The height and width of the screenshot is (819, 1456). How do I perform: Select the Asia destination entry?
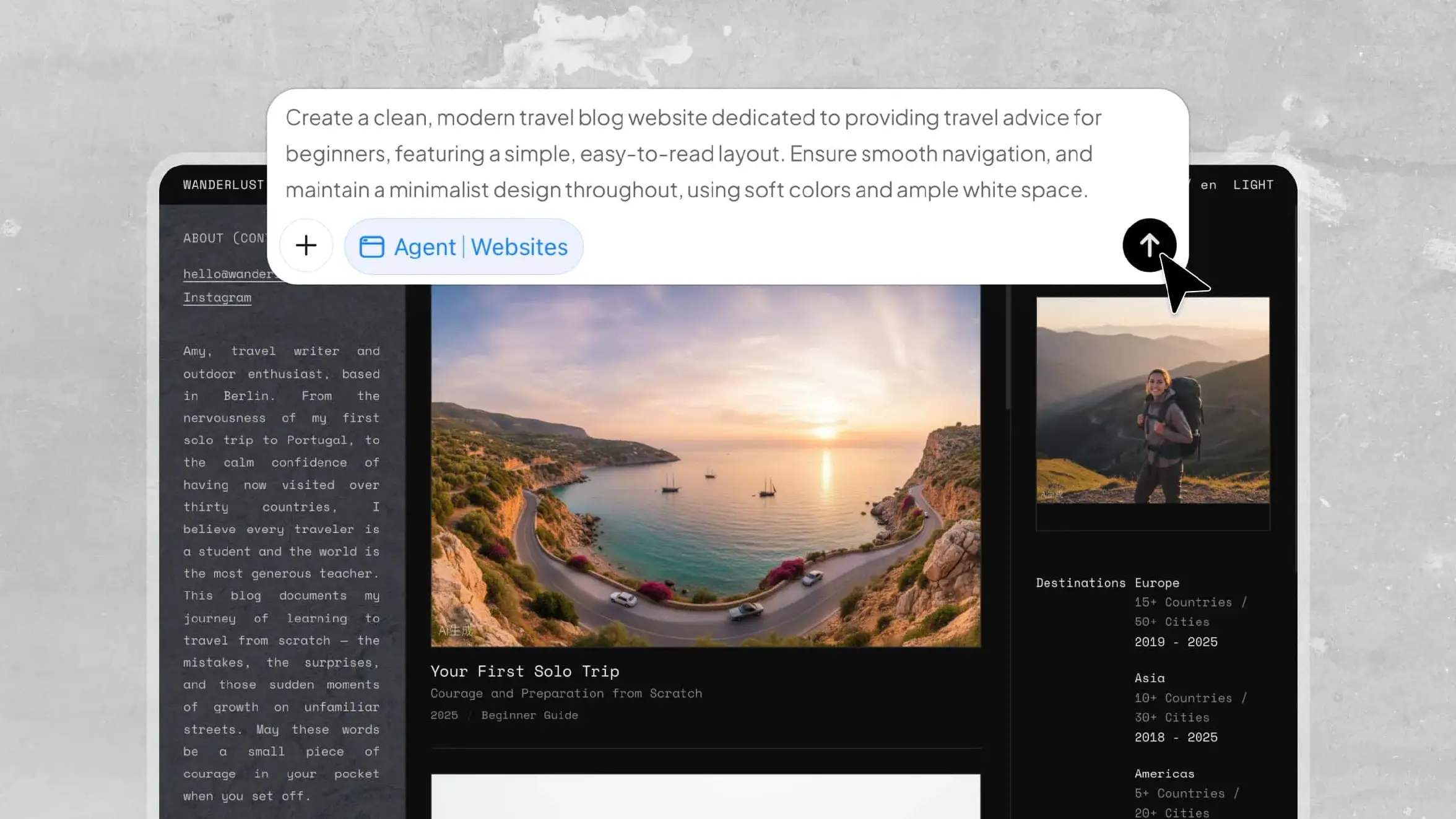(1150, 678)
